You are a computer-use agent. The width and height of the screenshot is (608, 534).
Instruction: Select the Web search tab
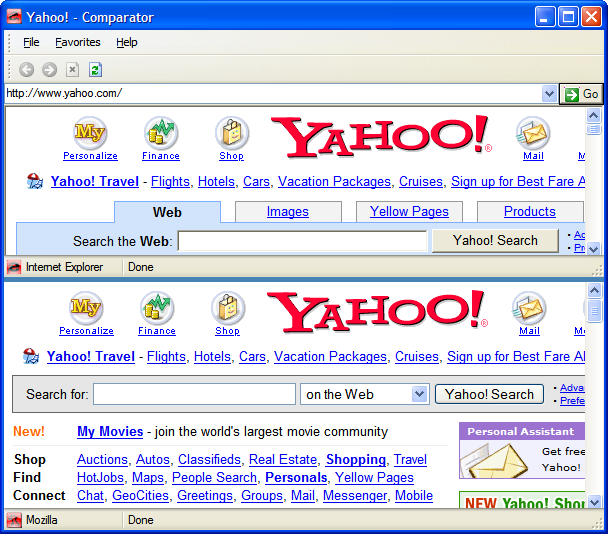pos(167,212)
